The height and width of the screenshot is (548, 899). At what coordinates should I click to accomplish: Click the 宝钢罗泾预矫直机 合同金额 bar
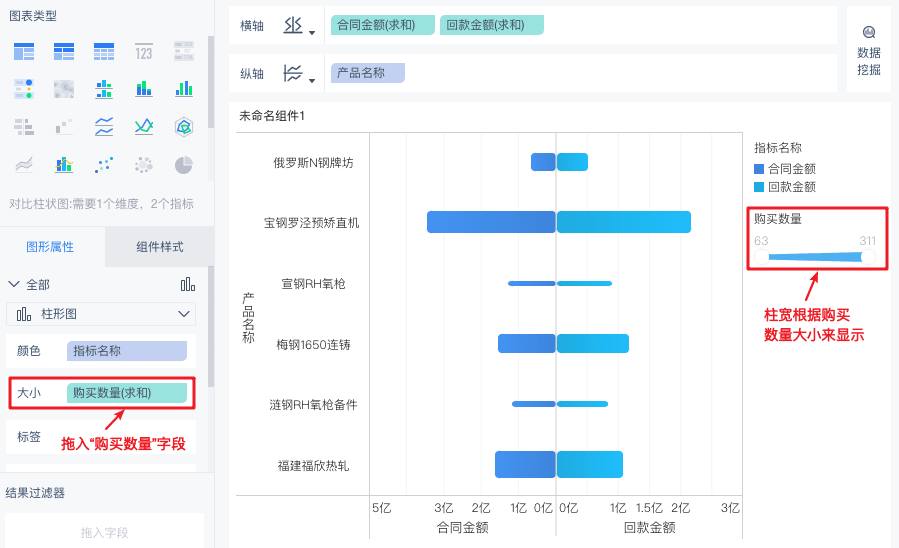point(491,222)
